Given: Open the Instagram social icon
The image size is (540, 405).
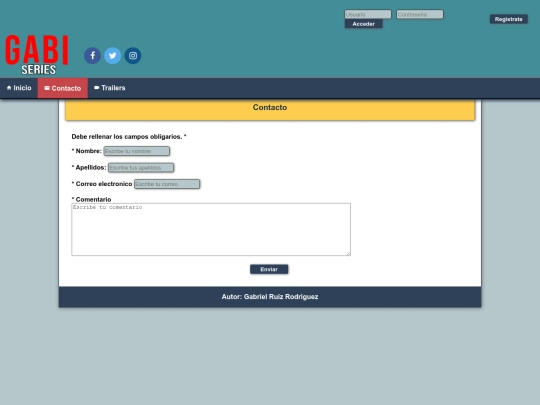Looking at the screenshot, I should 133,55.
